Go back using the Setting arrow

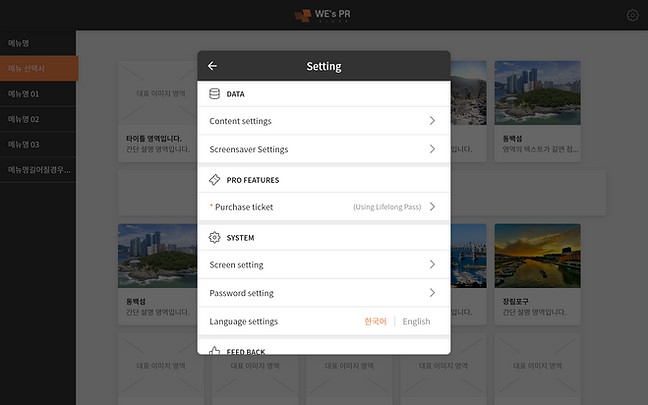[x=212, y=66]
